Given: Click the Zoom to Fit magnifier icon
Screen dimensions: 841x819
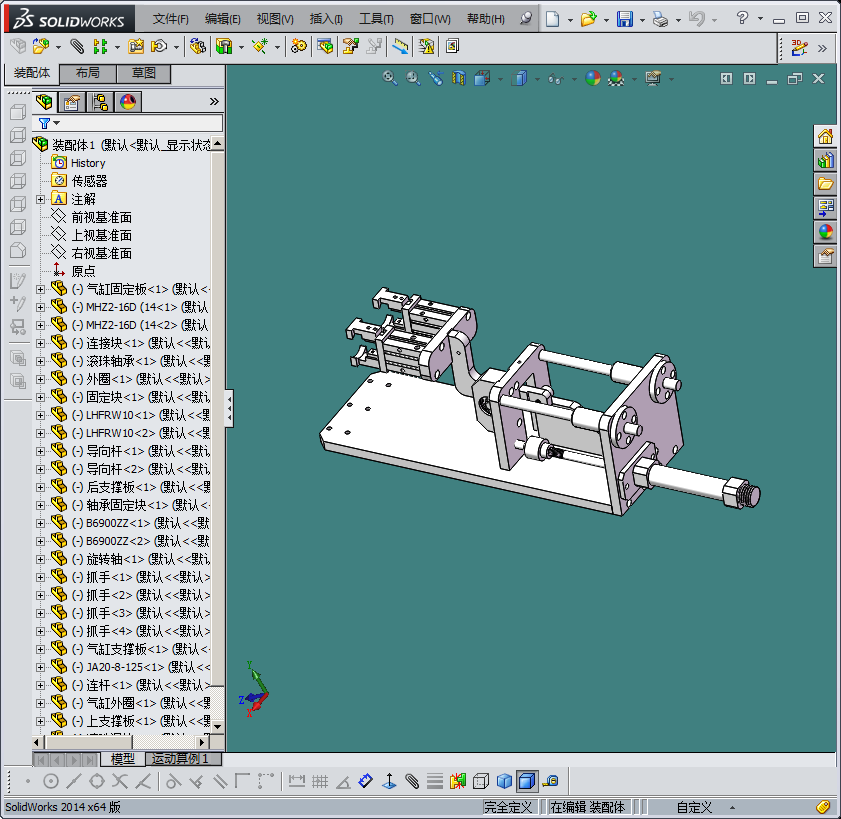Looking at the screenshot, I should tap(390, 78).
